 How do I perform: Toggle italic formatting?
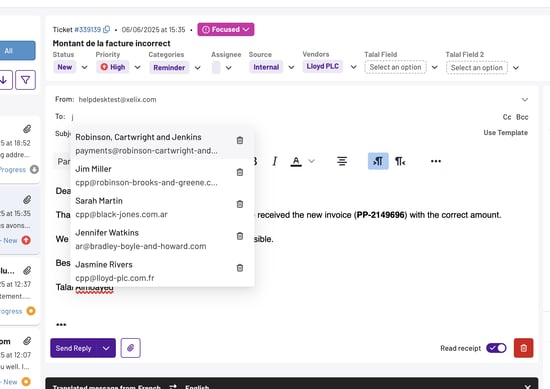[275, 161]
